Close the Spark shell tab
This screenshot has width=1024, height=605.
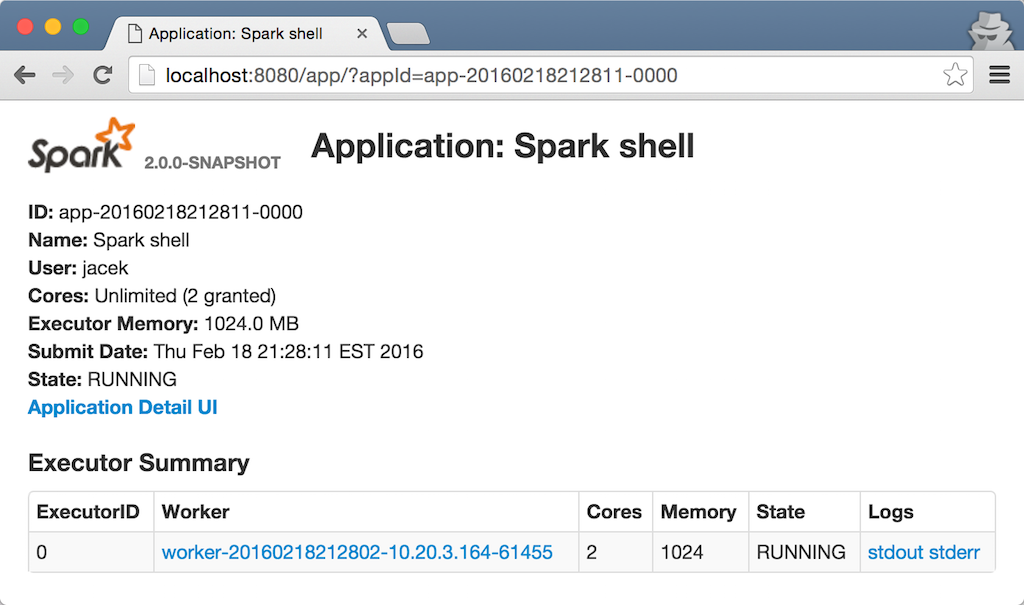(361, 33)
